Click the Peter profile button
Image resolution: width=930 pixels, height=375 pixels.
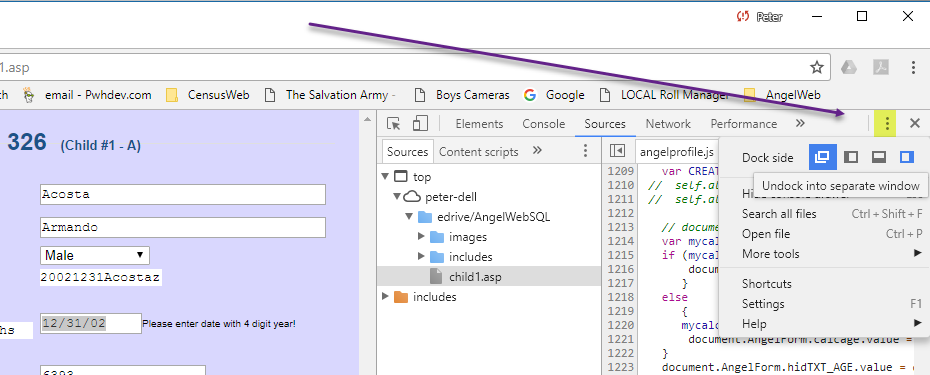pos(759,17)
